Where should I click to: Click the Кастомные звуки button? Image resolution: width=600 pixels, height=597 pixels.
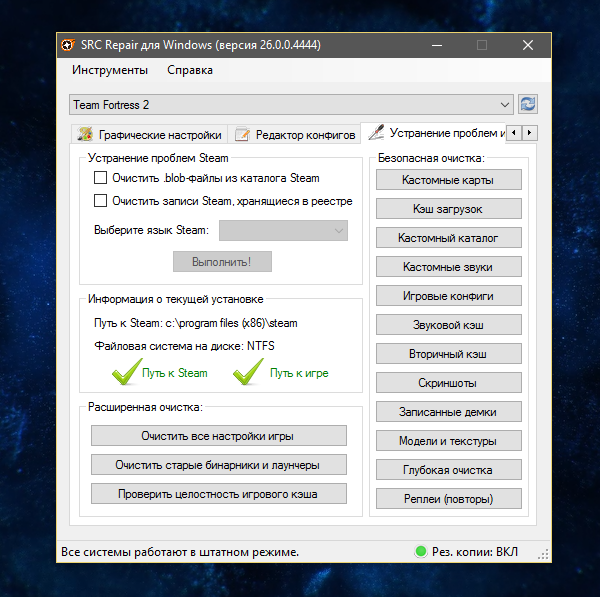coord(448,267)
